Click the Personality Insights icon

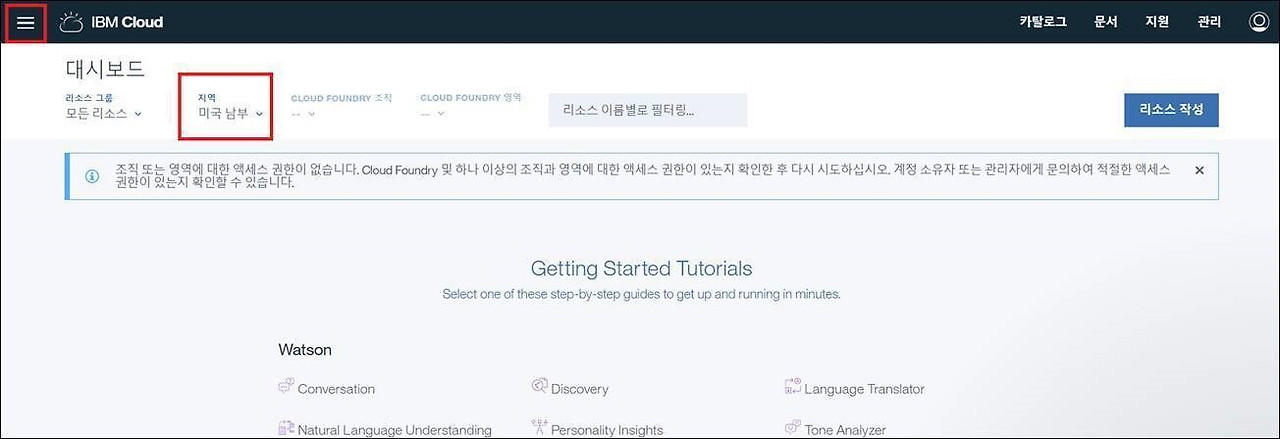[x=539, y=428]
